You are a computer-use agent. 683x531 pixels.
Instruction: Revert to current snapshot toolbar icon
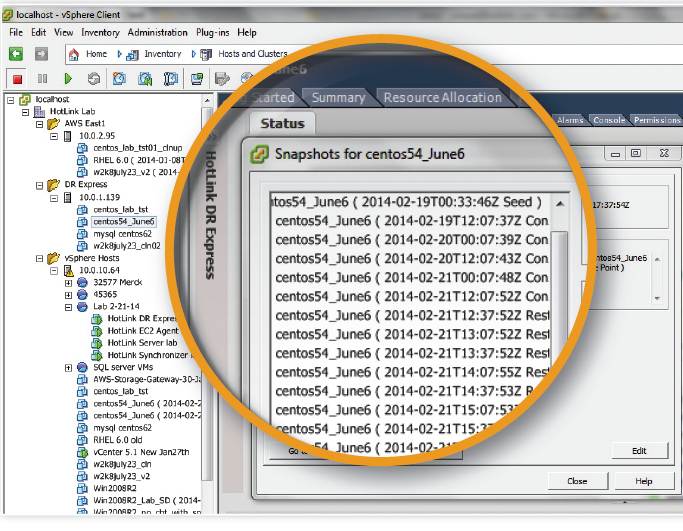pos(145,78)
